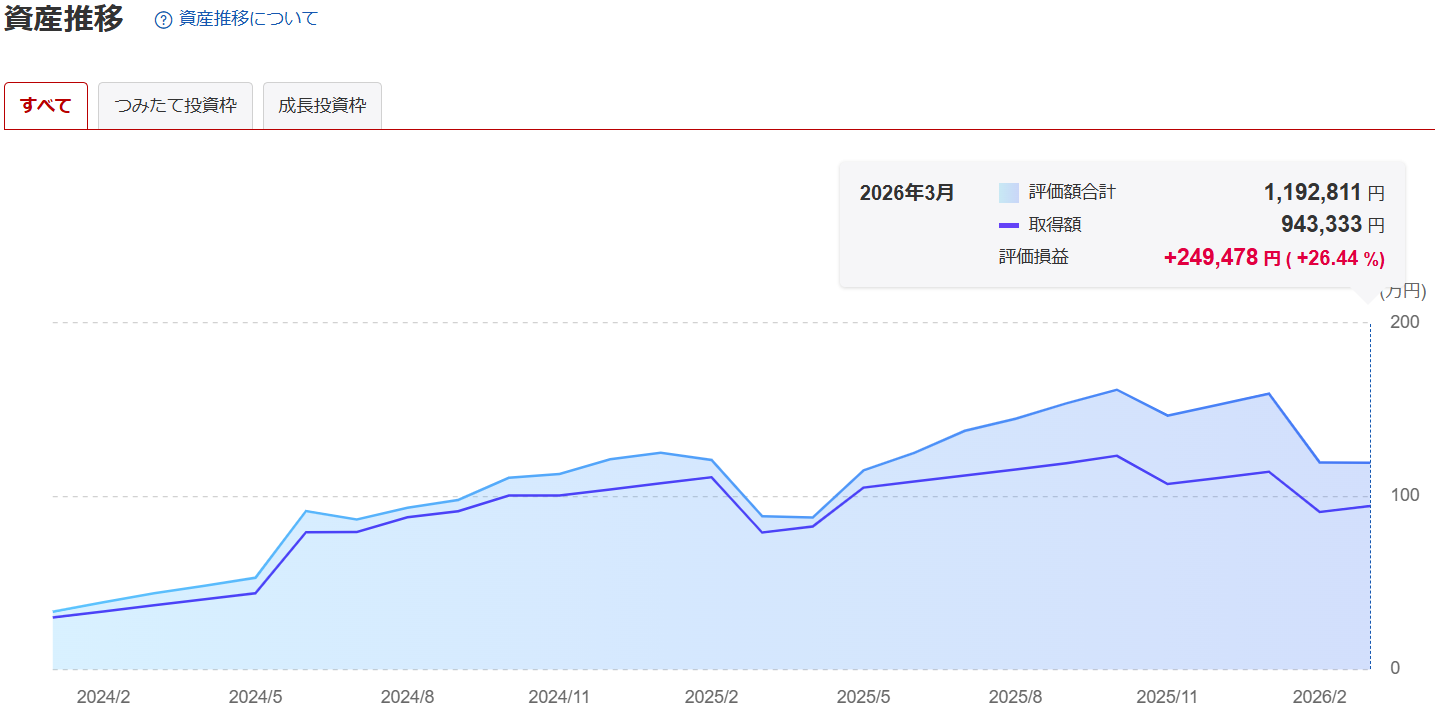
Task: Click the +249,478 円 profit value
Action: [x=1221, y=258]
